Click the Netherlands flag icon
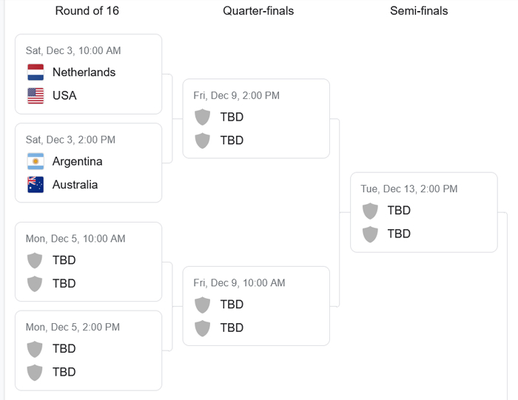518x400 pixels. coord(35,72)
